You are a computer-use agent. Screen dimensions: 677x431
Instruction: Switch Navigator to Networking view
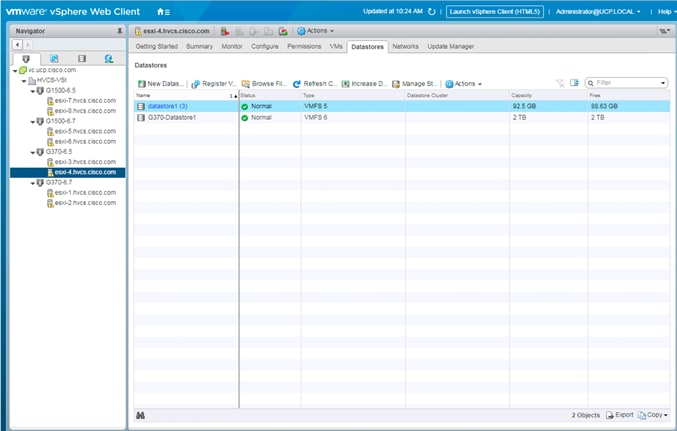click(x=109, y=59)
